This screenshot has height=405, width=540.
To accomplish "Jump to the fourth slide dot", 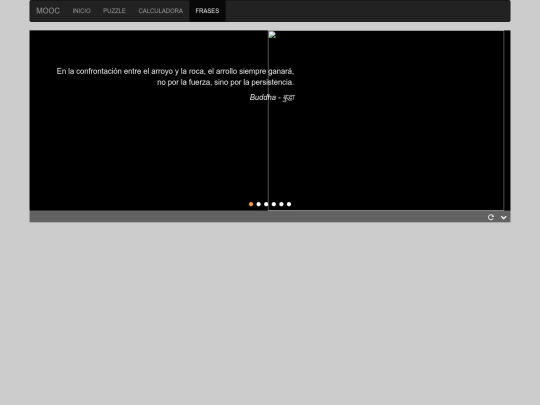I will [x=274, y=204].
